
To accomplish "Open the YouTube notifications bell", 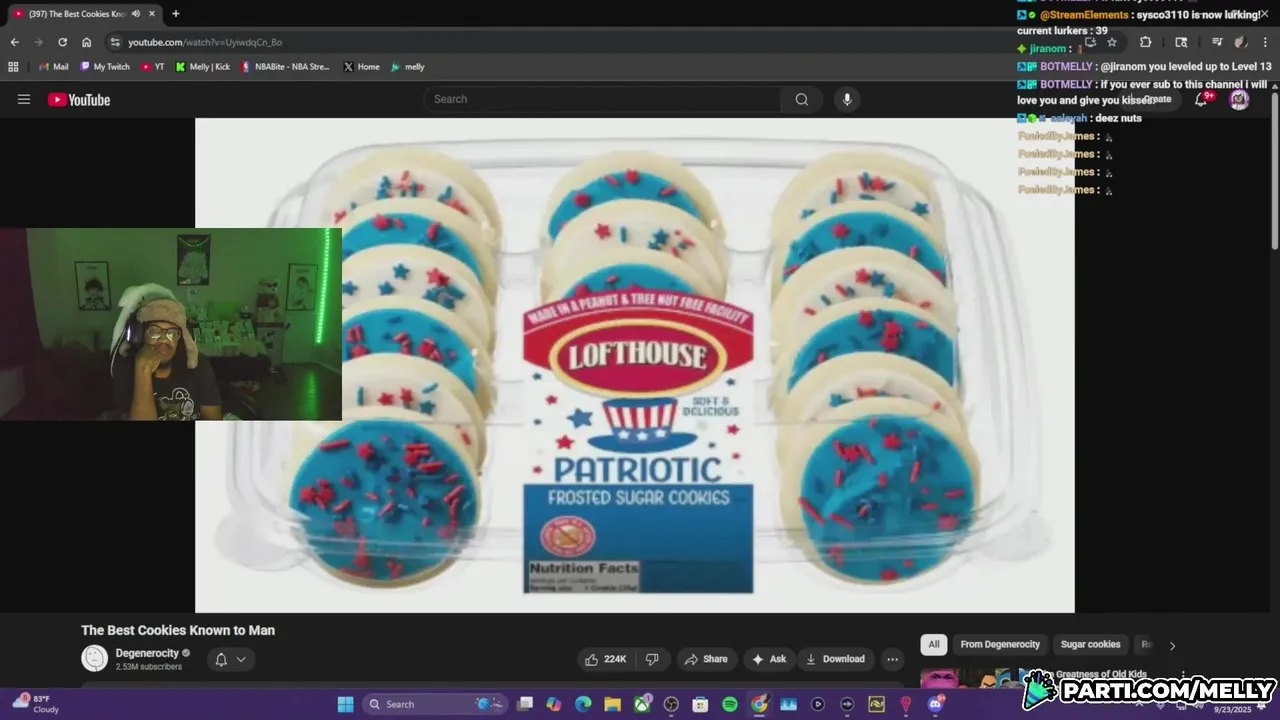I will (1202, 99).
